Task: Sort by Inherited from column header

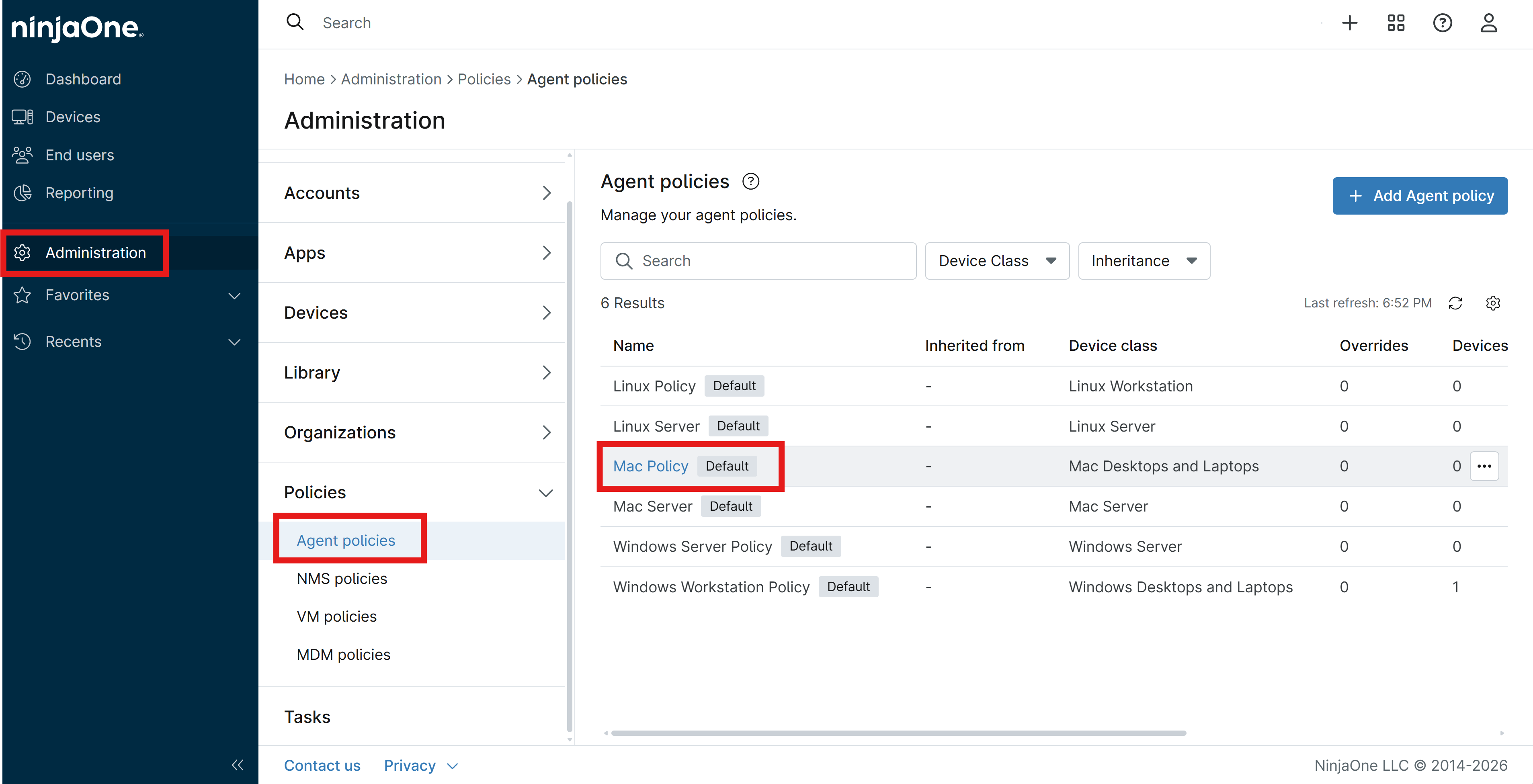Action: [974, 346]
